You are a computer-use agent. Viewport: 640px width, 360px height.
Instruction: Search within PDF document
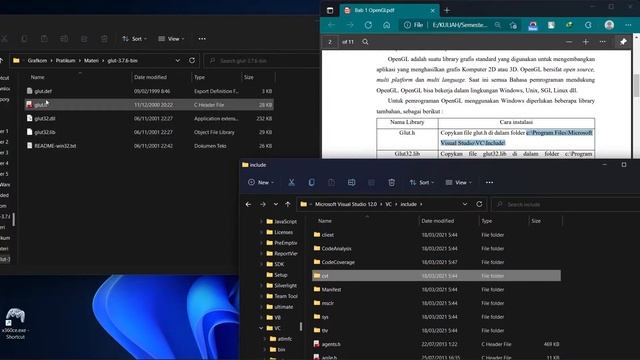(365, 42)
